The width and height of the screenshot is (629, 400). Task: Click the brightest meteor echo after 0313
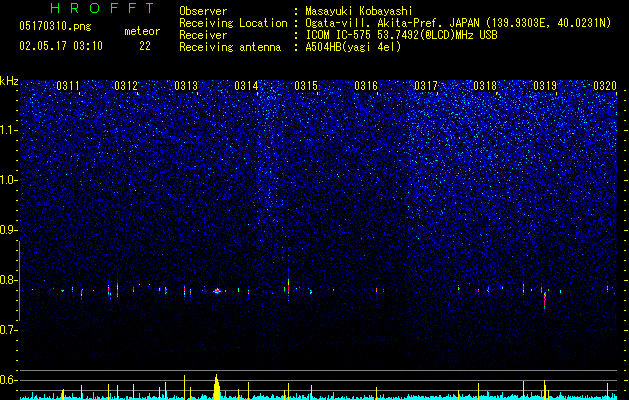pos(217,291)
